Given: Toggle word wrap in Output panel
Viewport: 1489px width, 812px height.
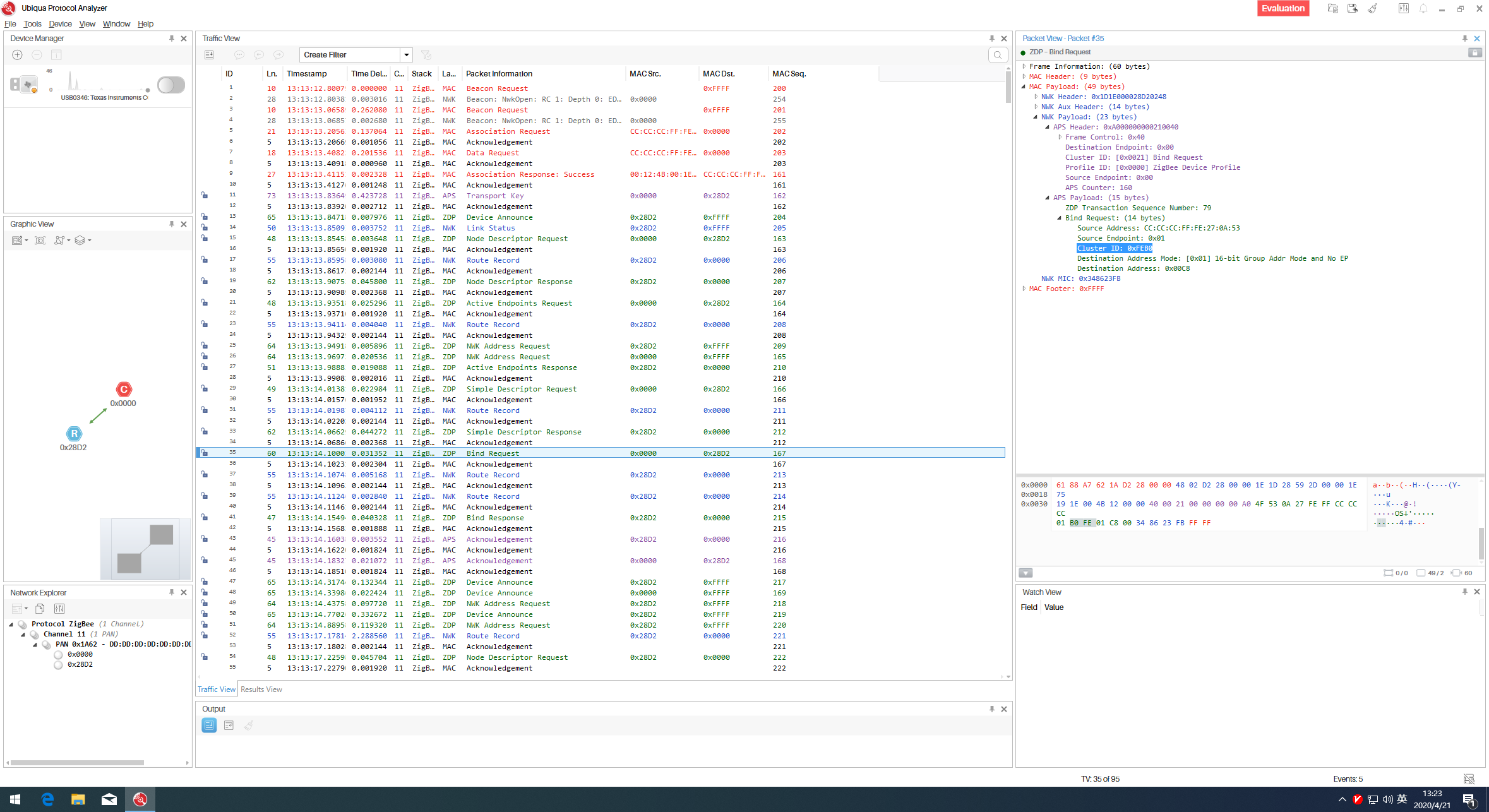Looking at the screenshot, I should (229, 725).
